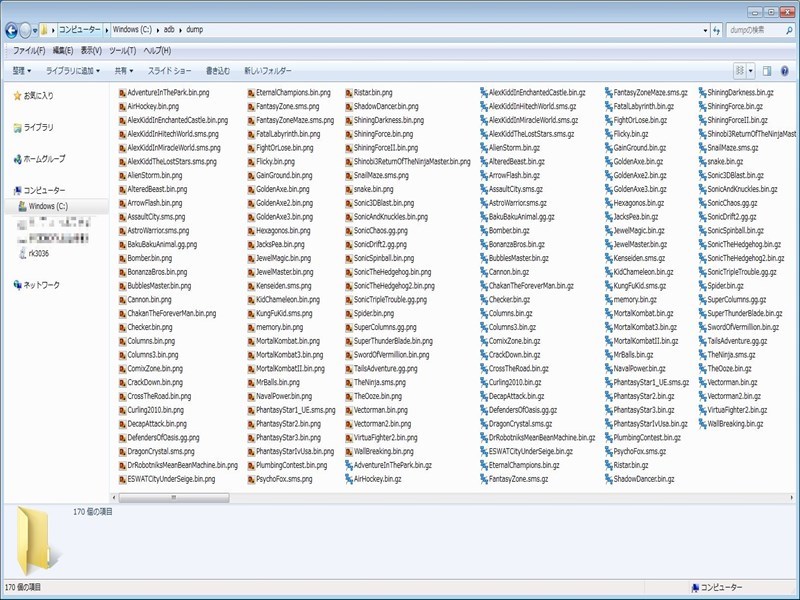800x600 pixels.
Task: Click the refresh button beside address bar
Action: pos(716,30)
